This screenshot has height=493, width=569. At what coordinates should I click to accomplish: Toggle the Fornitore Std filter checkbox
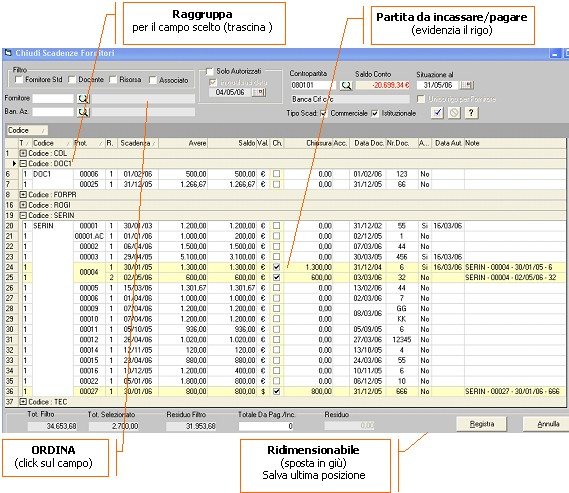[19, 79]
